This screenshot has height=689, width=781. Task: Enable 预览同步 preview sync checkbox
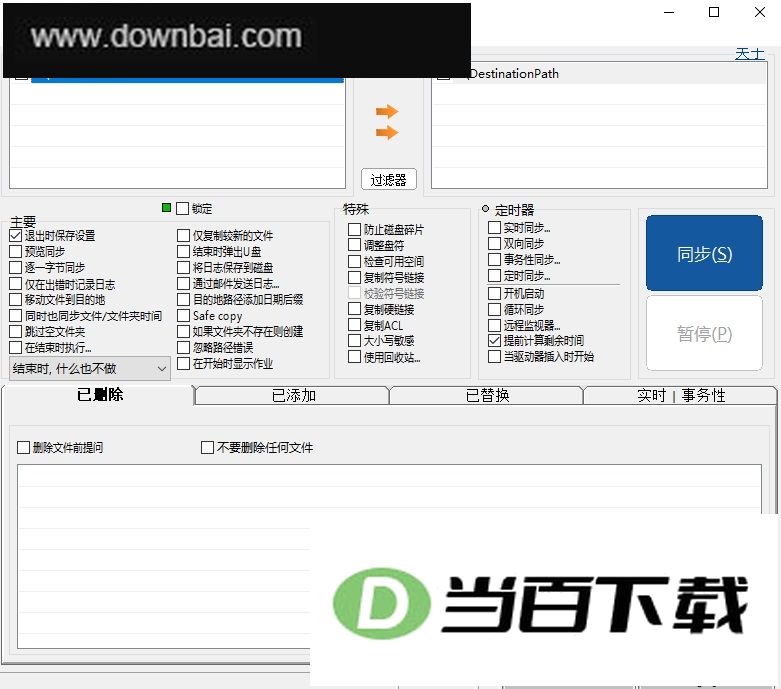pos(16,252)
